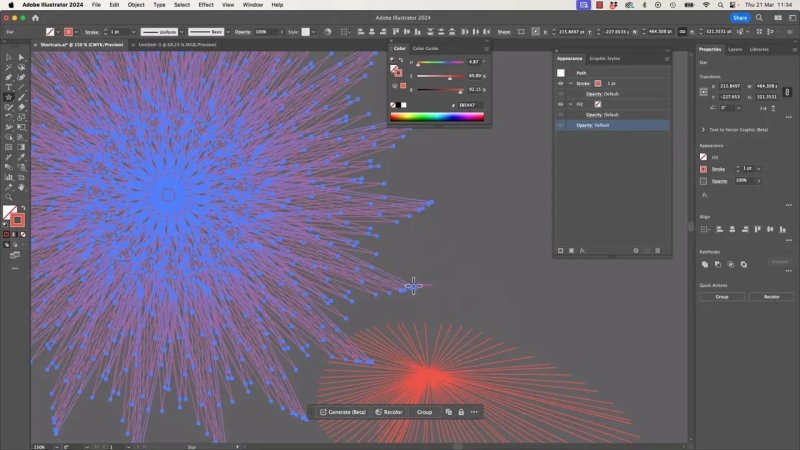Screen dimensions: 800x450
Task: Open stroke weight dropdown in Properties panel
Action: pyautogui.click(x=759, y=168)
